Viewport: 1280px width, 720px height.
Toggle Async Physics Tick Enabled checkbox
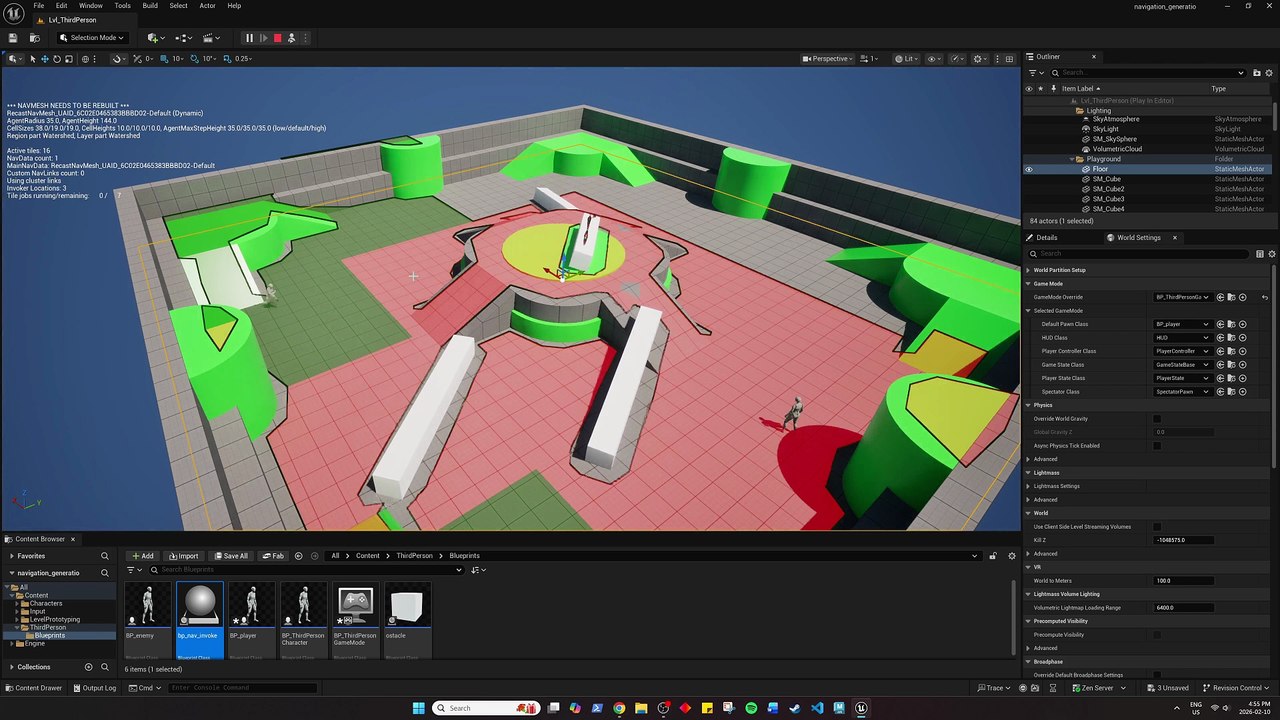click(x=1157, y=446)
